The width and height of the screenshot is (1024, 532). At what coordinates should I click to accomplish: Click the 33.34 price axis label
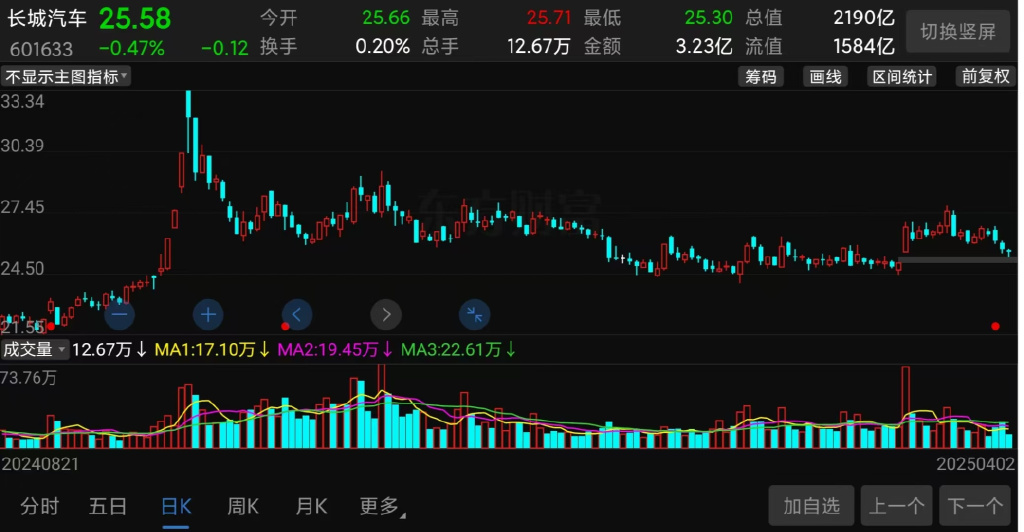pos(22,102)
